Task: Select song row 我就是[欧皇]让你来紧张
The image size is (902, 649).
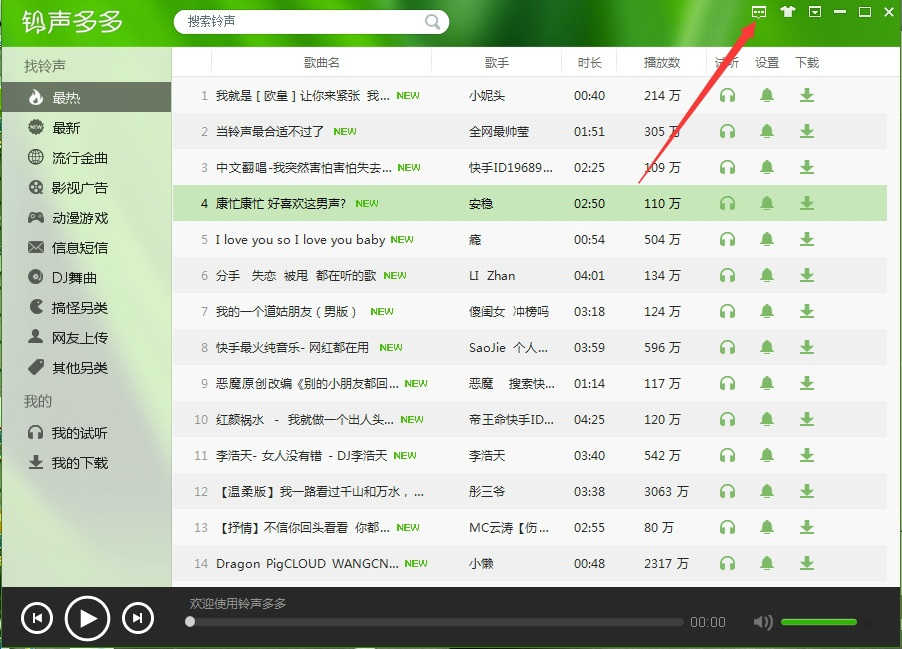Action: pos(529,96)
